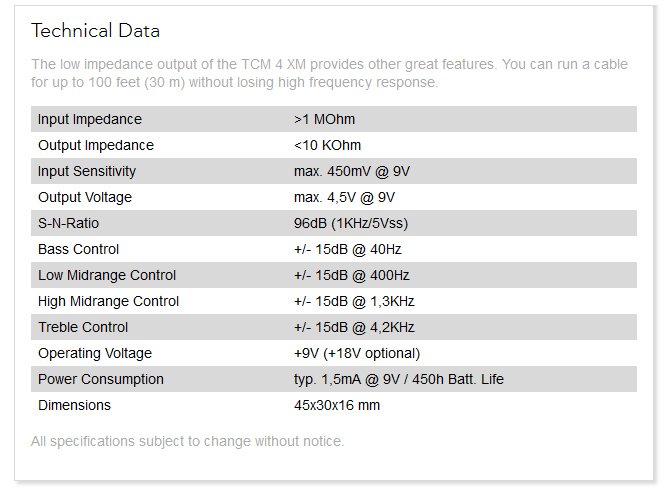The height and width of the screenshot is (493, 668).
Task: Click the 45x30x16 mm dimensions value
Action: (337, 406)
